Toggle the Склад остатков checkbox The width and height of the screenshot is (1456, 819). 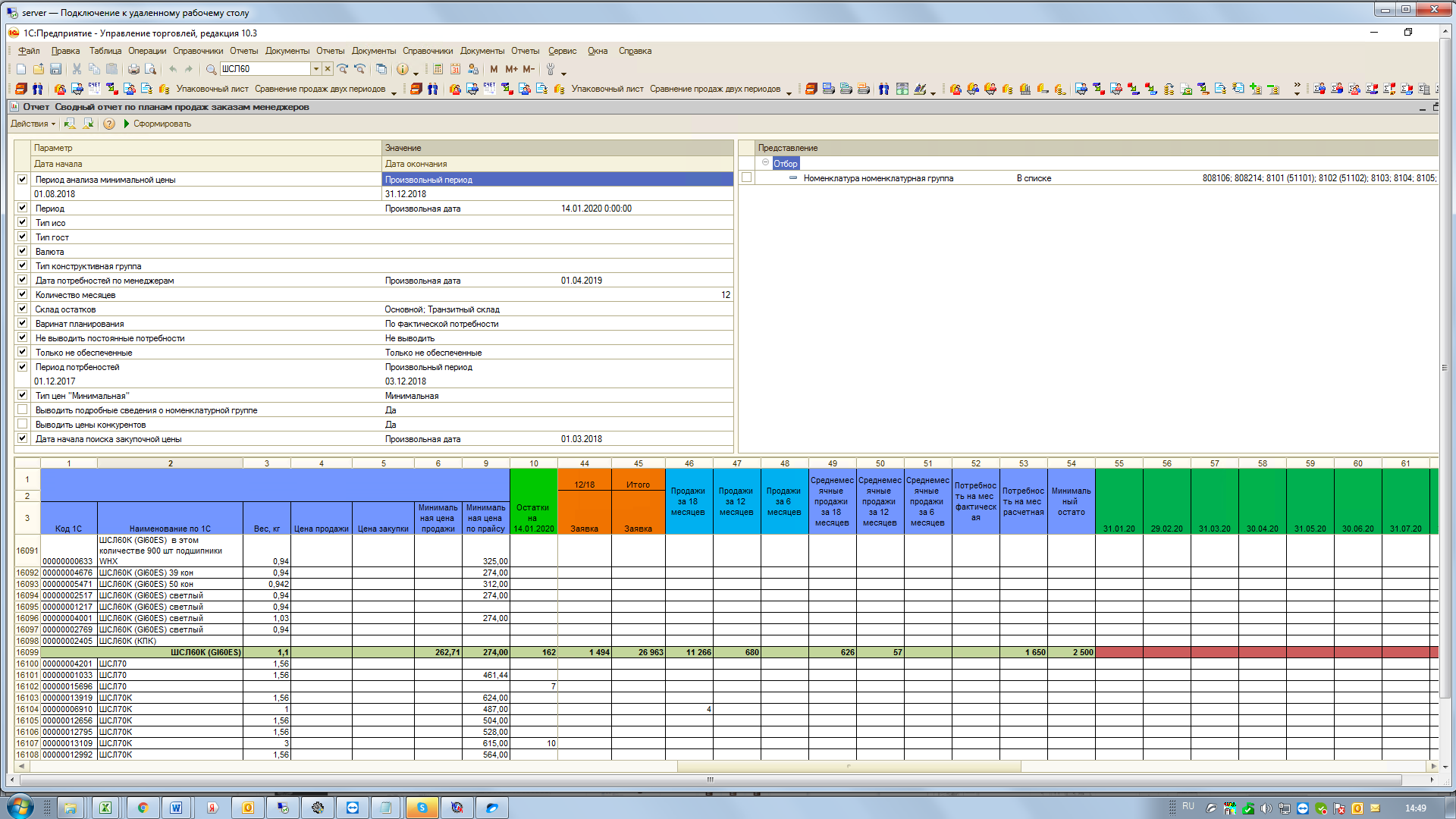pyautogui.click(x=22, y=309)
